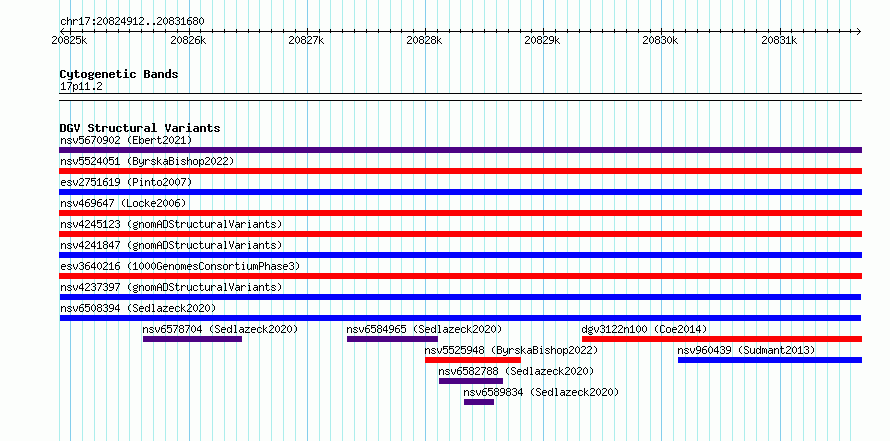Open the nsv6582788 (Sedlazeck2020) label

pyautogui.click(x=517, y=371)
